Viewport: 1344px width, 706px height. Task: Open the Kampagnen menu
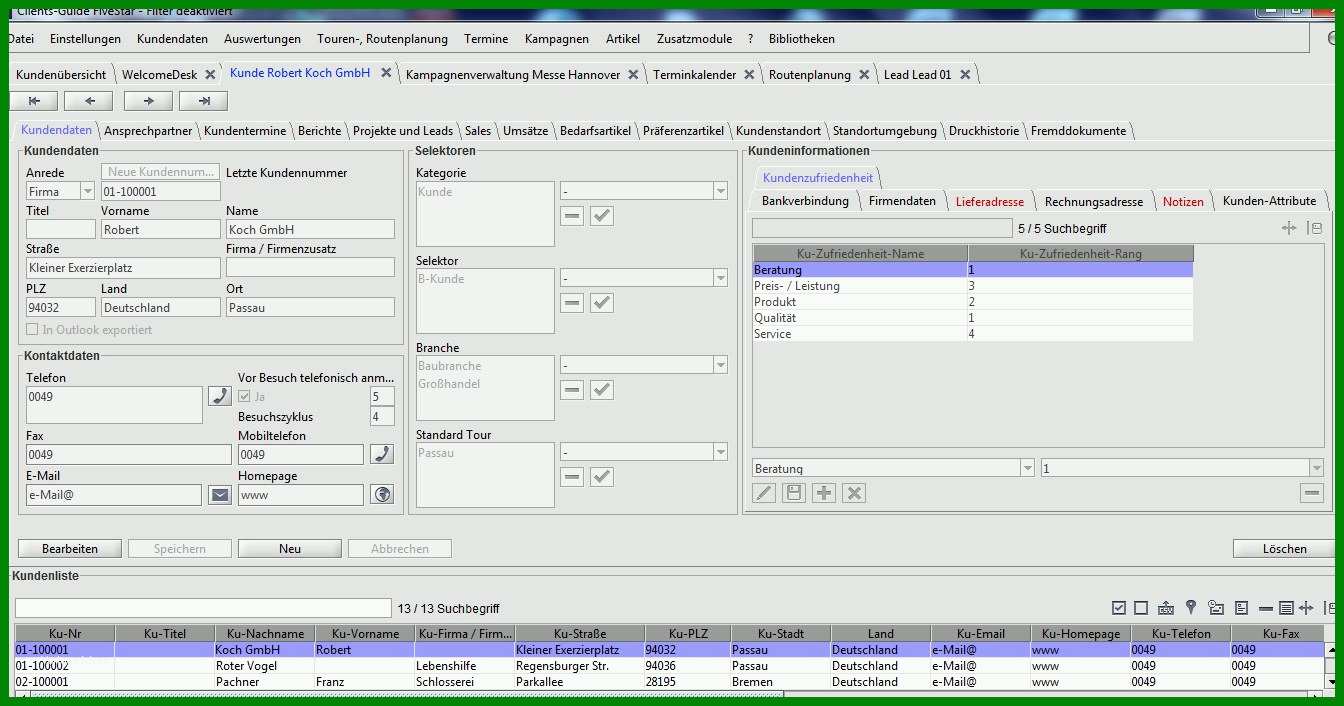tap(557, 39)
